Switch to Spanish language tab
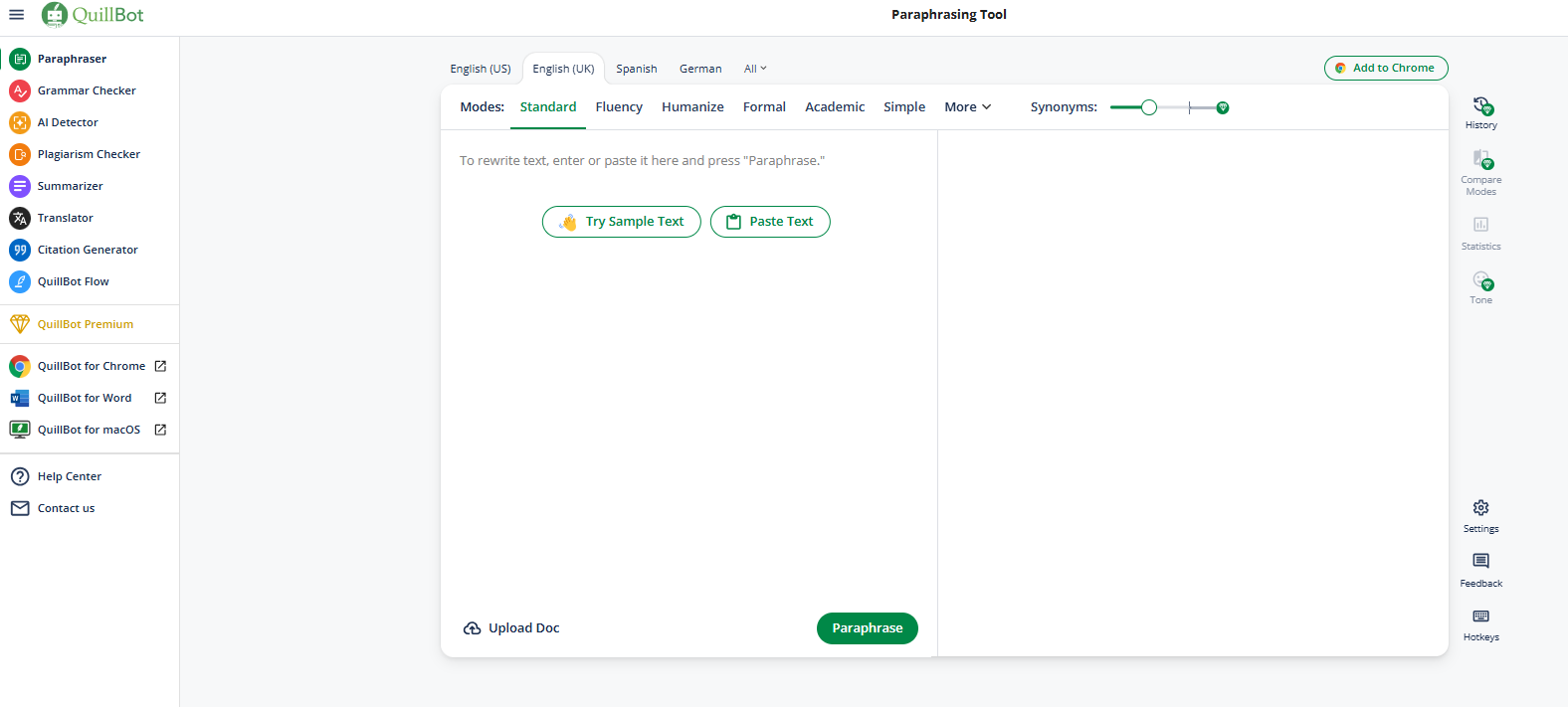Viewport: 1568px width, 707px height. [x=637, y=69]
